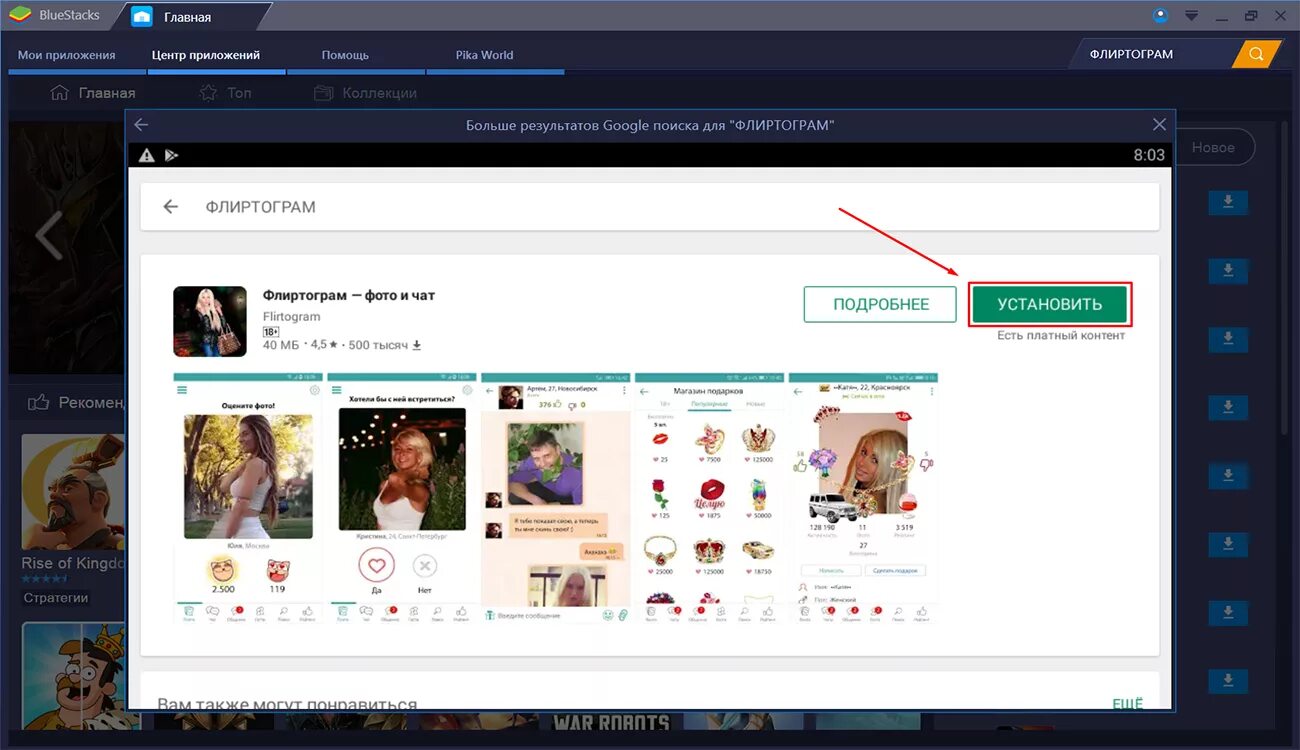Open the Магазин подарков screenshot
The height and width of the screenshot is (750, 1300).
710,498
